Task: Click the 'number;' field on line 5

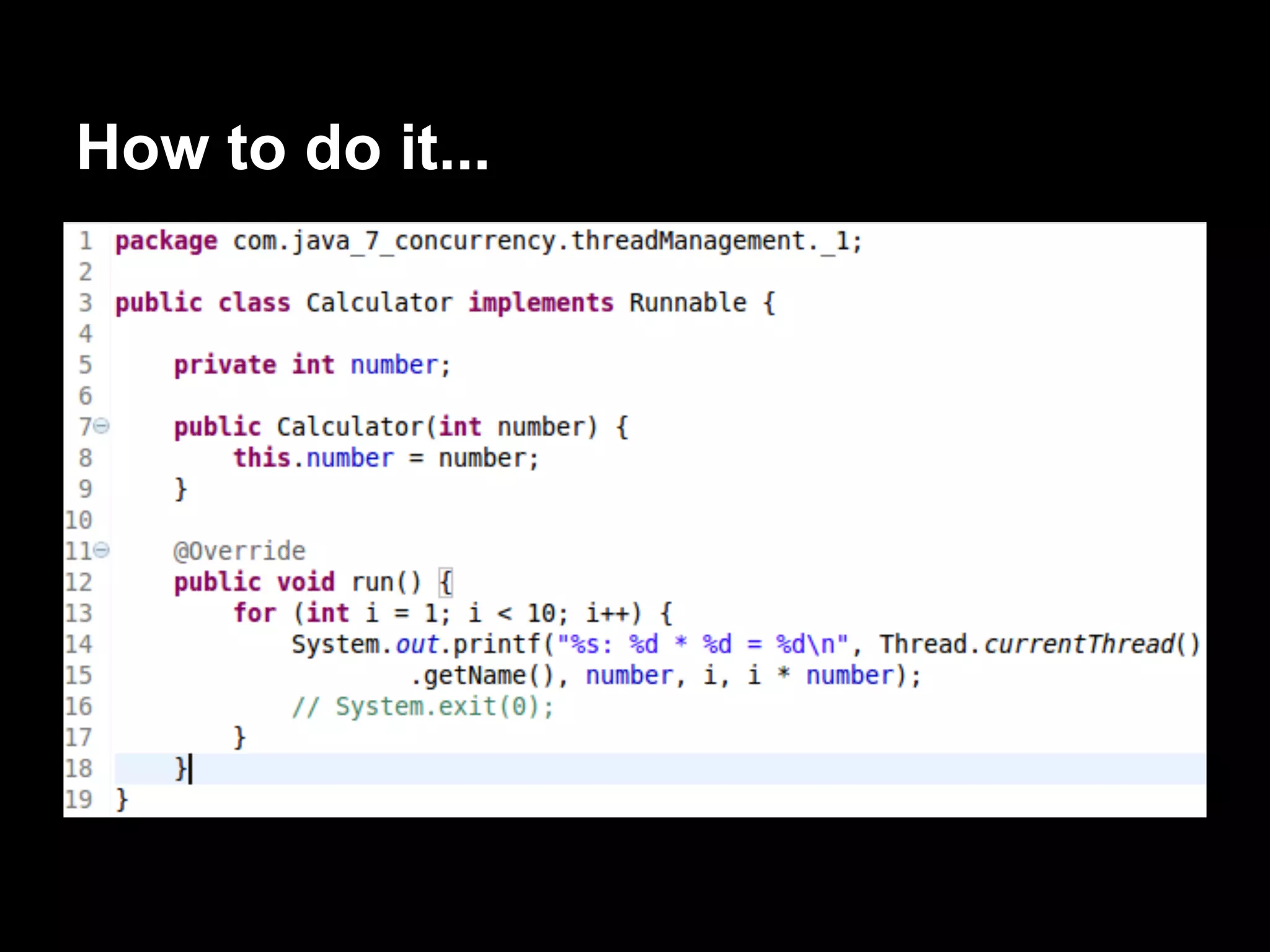Action: (401, 365)
